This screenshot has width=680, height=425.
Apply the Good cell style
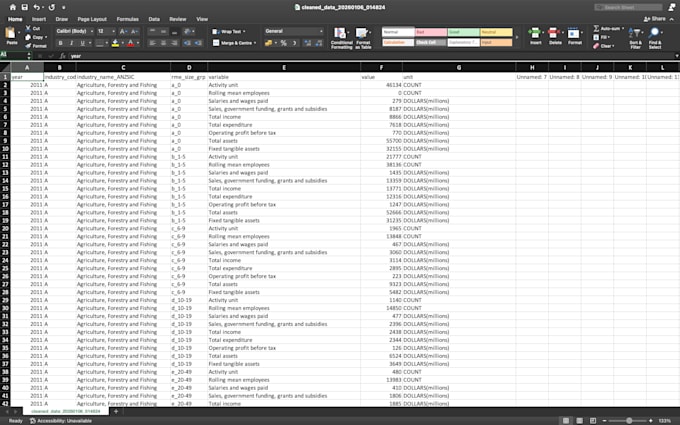463,32
